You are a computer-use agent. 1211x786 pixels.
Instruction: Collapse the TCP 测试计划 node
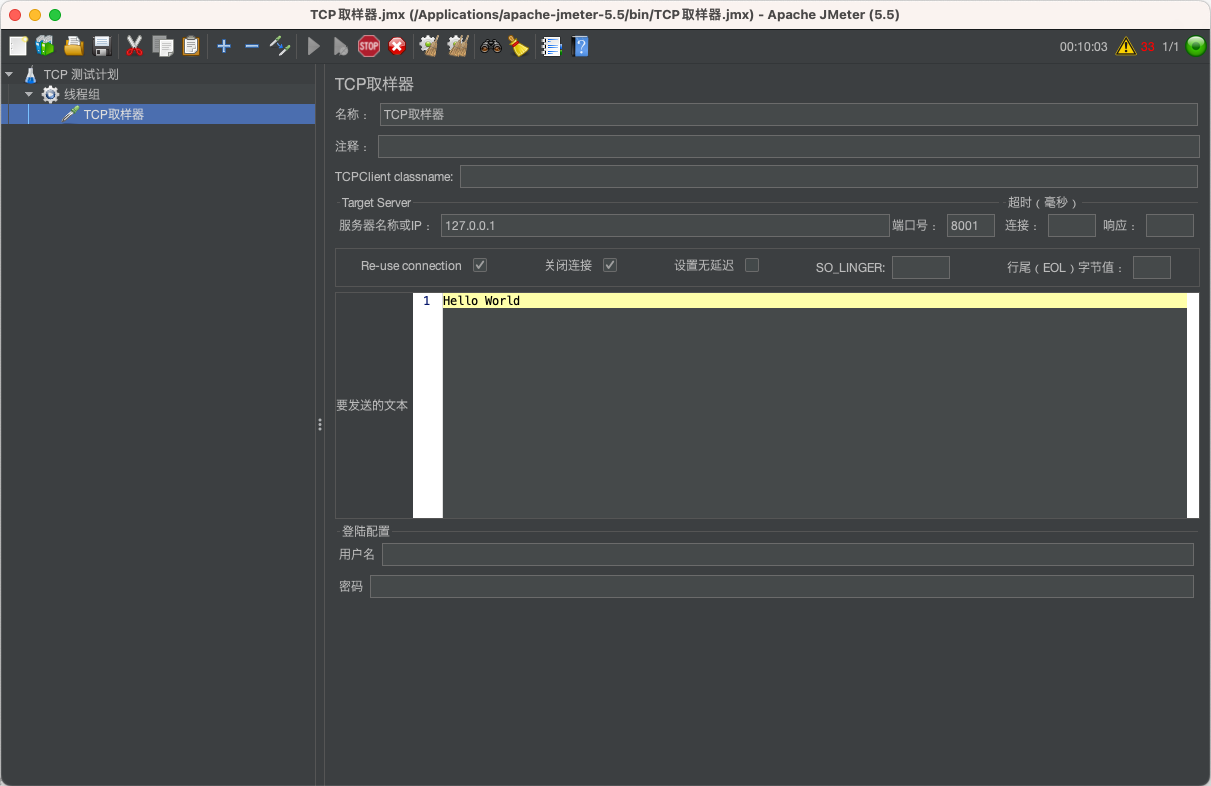point(8,73)
